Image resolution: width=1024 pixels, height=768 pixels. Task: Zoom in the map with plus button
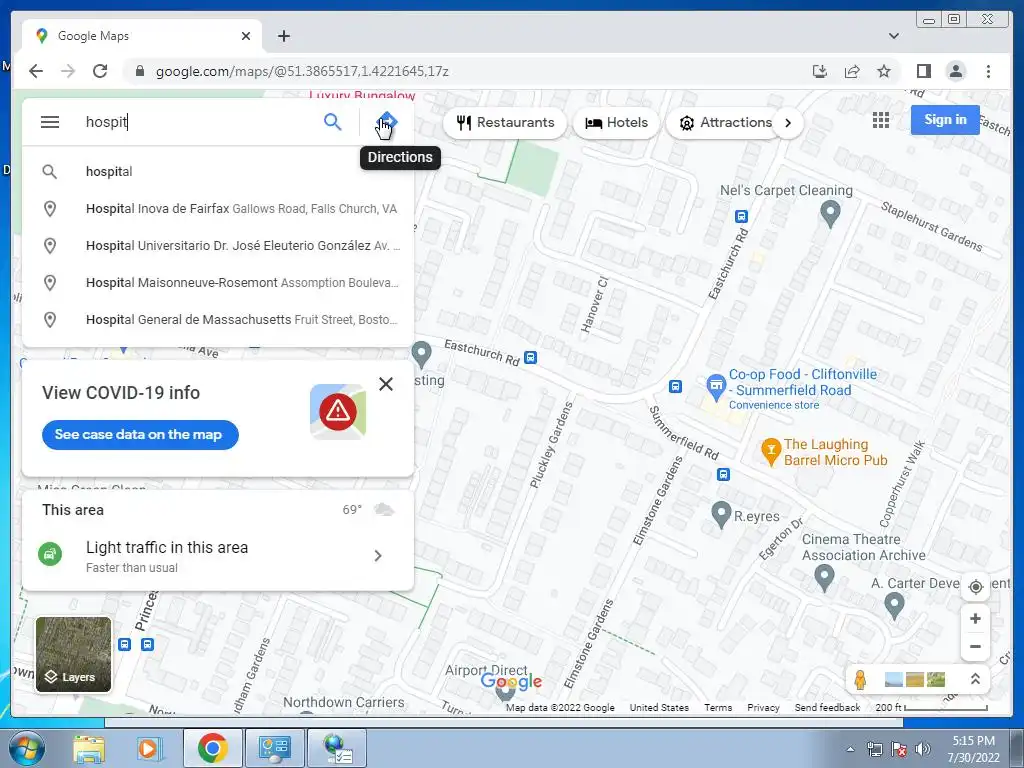tap(975, 618)
